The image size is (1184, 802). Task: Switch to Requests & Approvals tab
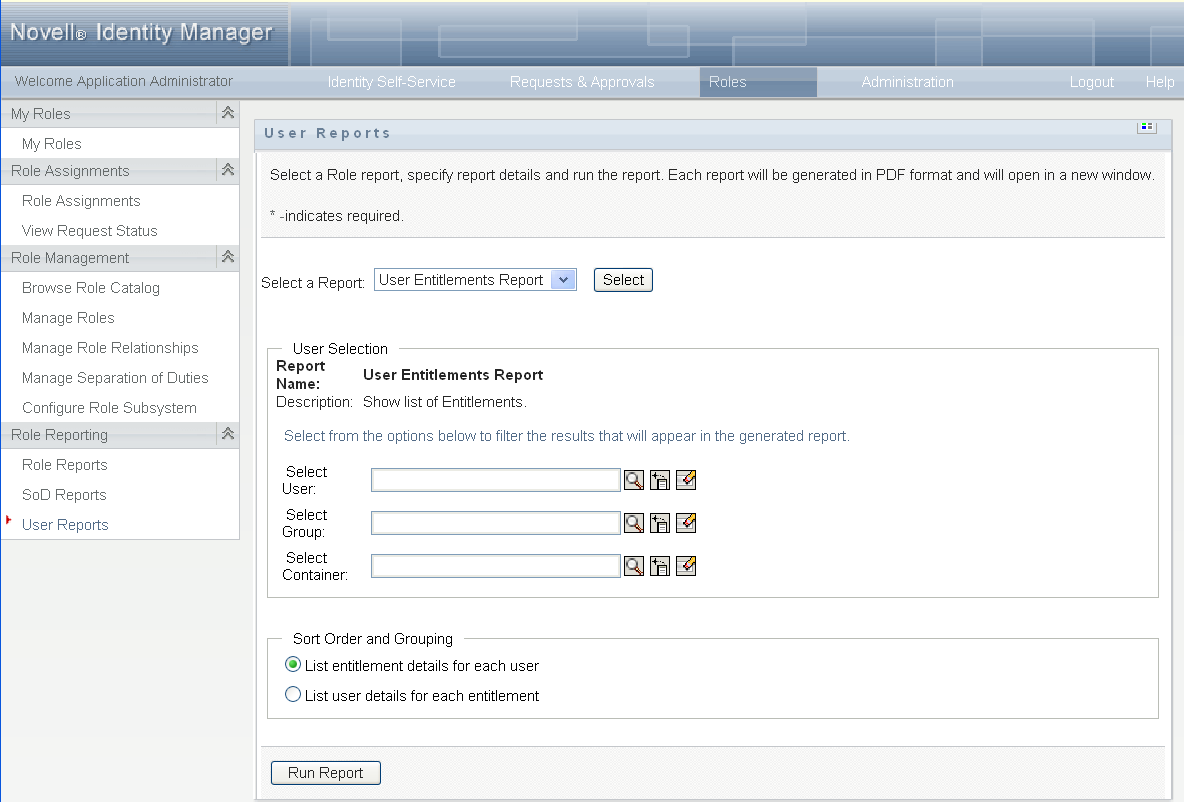582,82
